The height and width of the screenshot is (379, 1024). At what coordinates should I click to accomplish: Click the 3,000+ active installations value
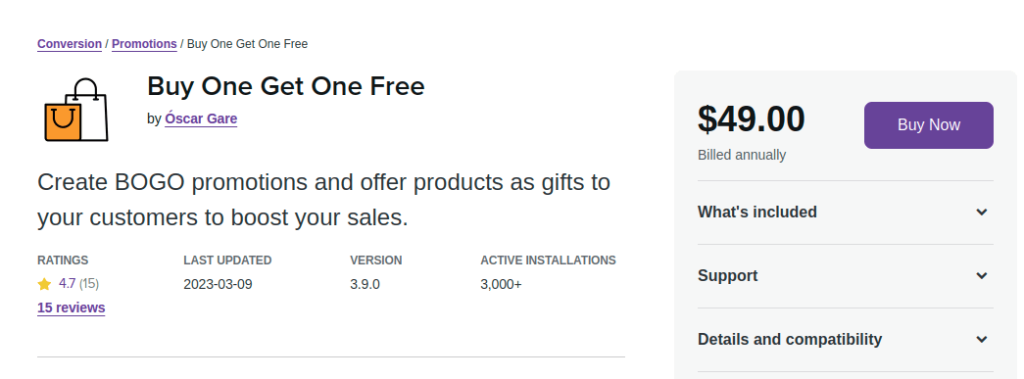point(501,284)
